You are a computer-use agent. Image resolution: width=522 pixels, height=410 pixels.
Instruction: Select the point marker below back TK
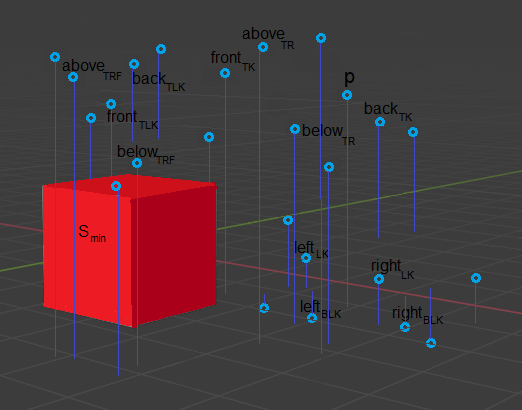380,122
